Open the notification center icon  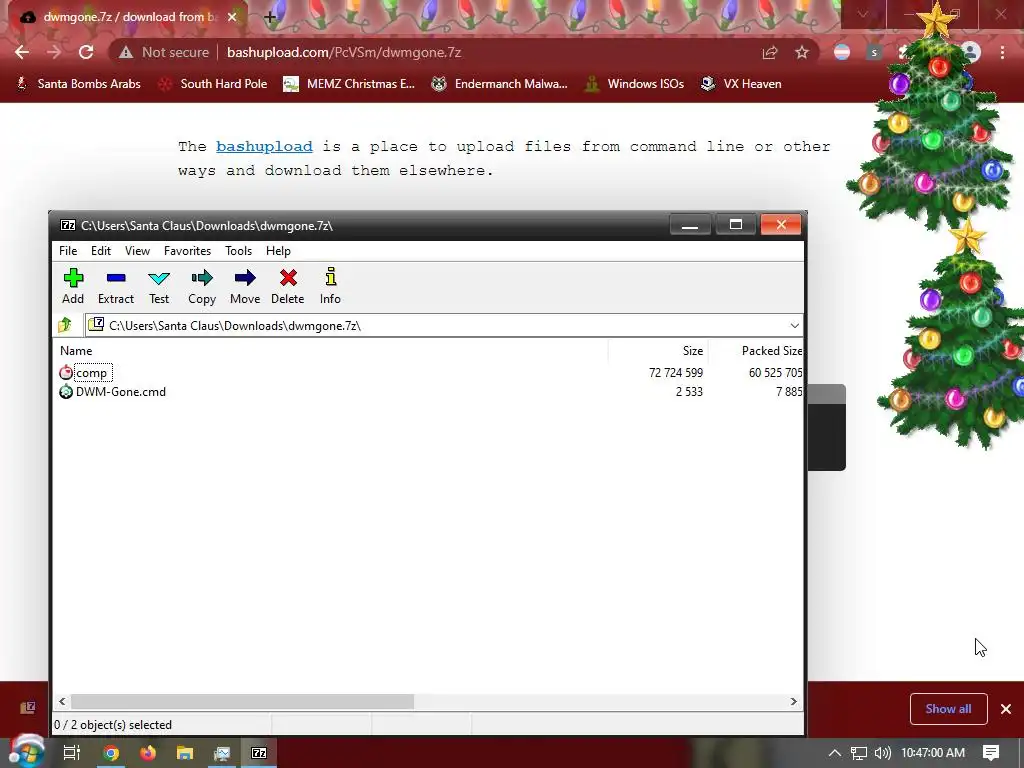[991, 753]
